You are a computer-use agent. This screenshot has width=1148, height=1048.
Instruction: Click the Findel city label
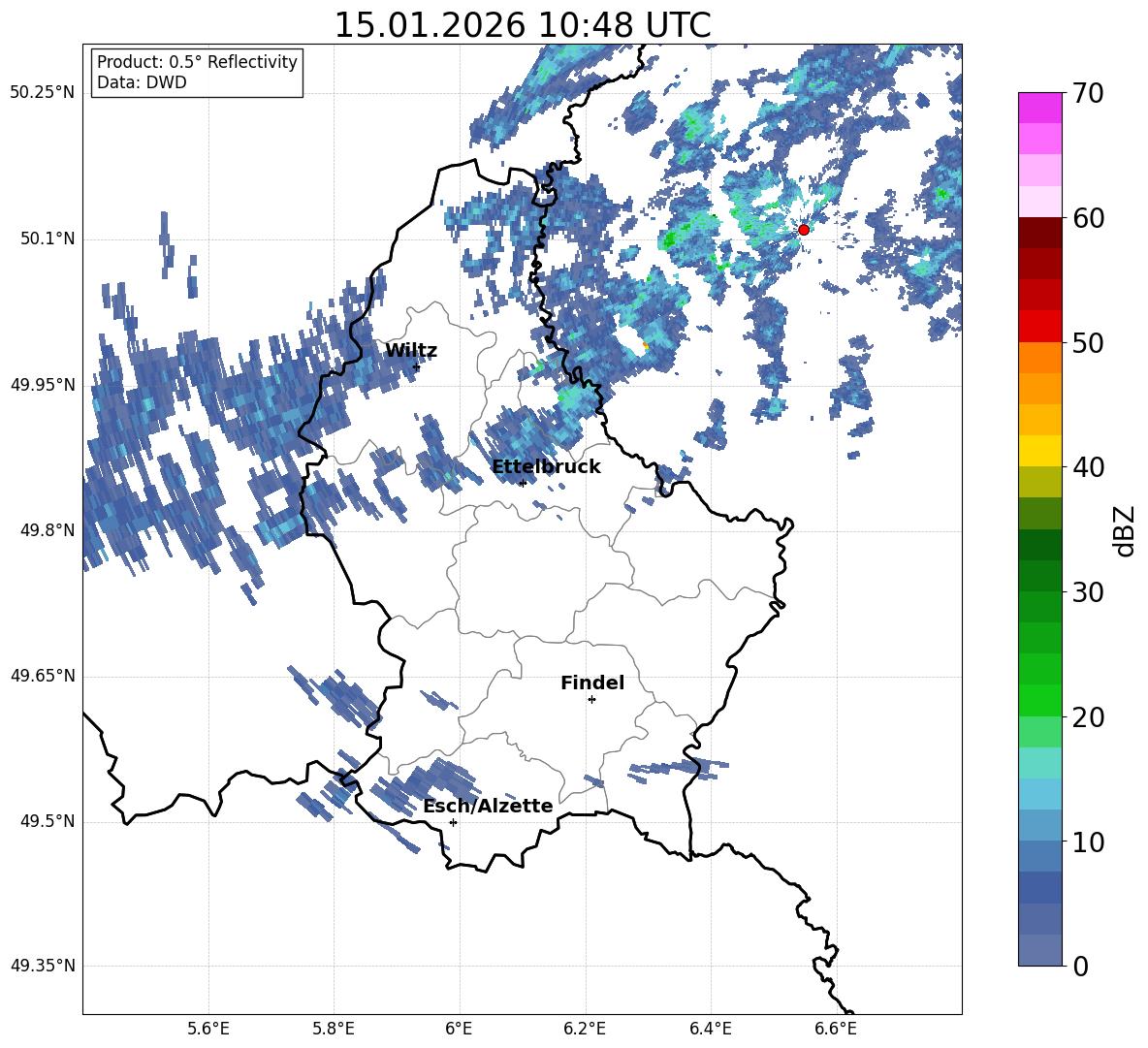coord(592,683)
